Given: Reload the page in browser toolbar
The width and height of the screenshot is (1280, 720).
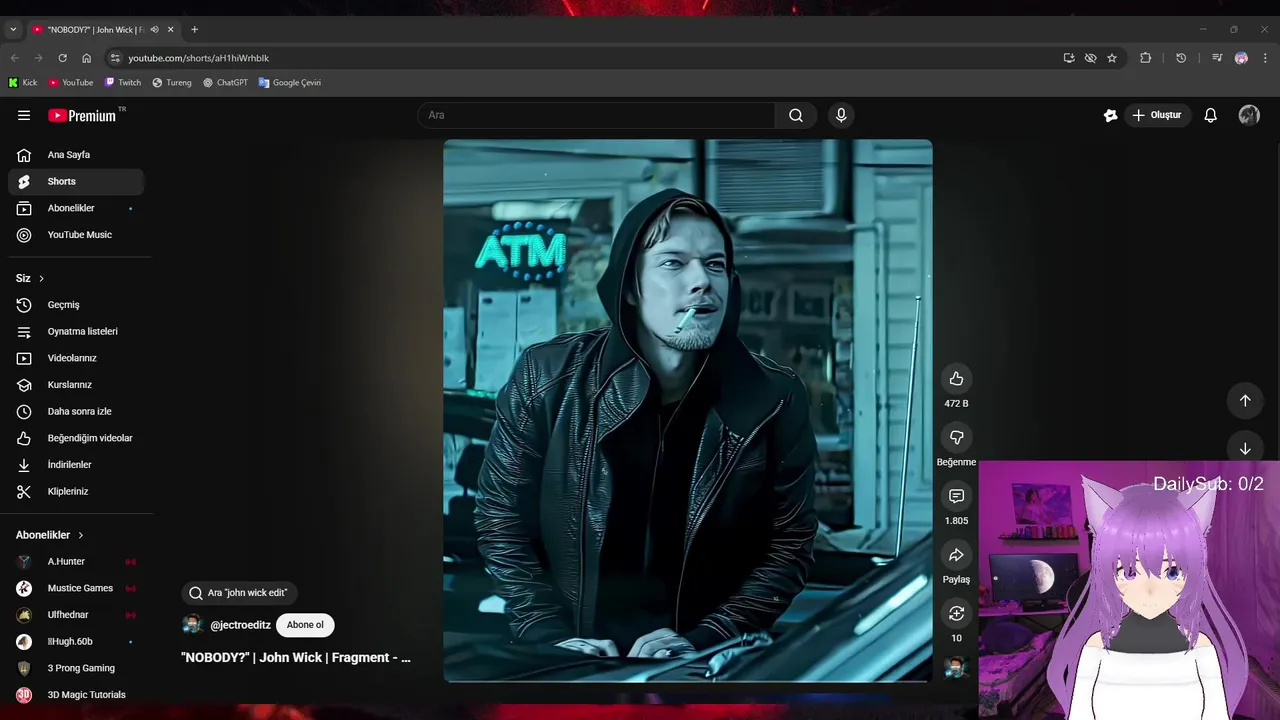Looking at the screenshot, I should coord(62,58).
